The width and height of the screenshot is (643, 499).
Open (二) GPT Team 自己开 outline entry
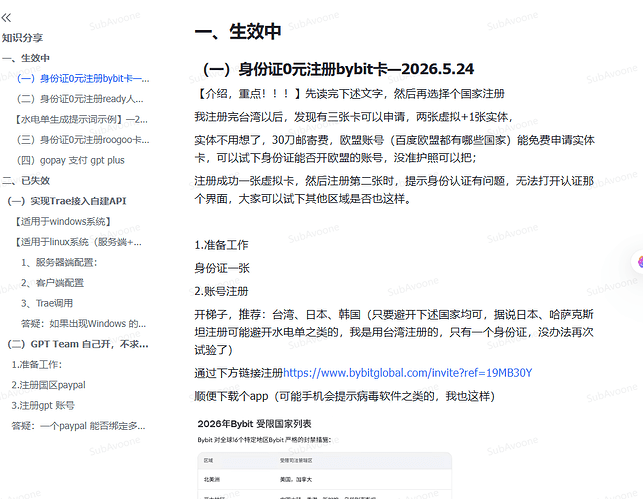click(x=78, y=344)
